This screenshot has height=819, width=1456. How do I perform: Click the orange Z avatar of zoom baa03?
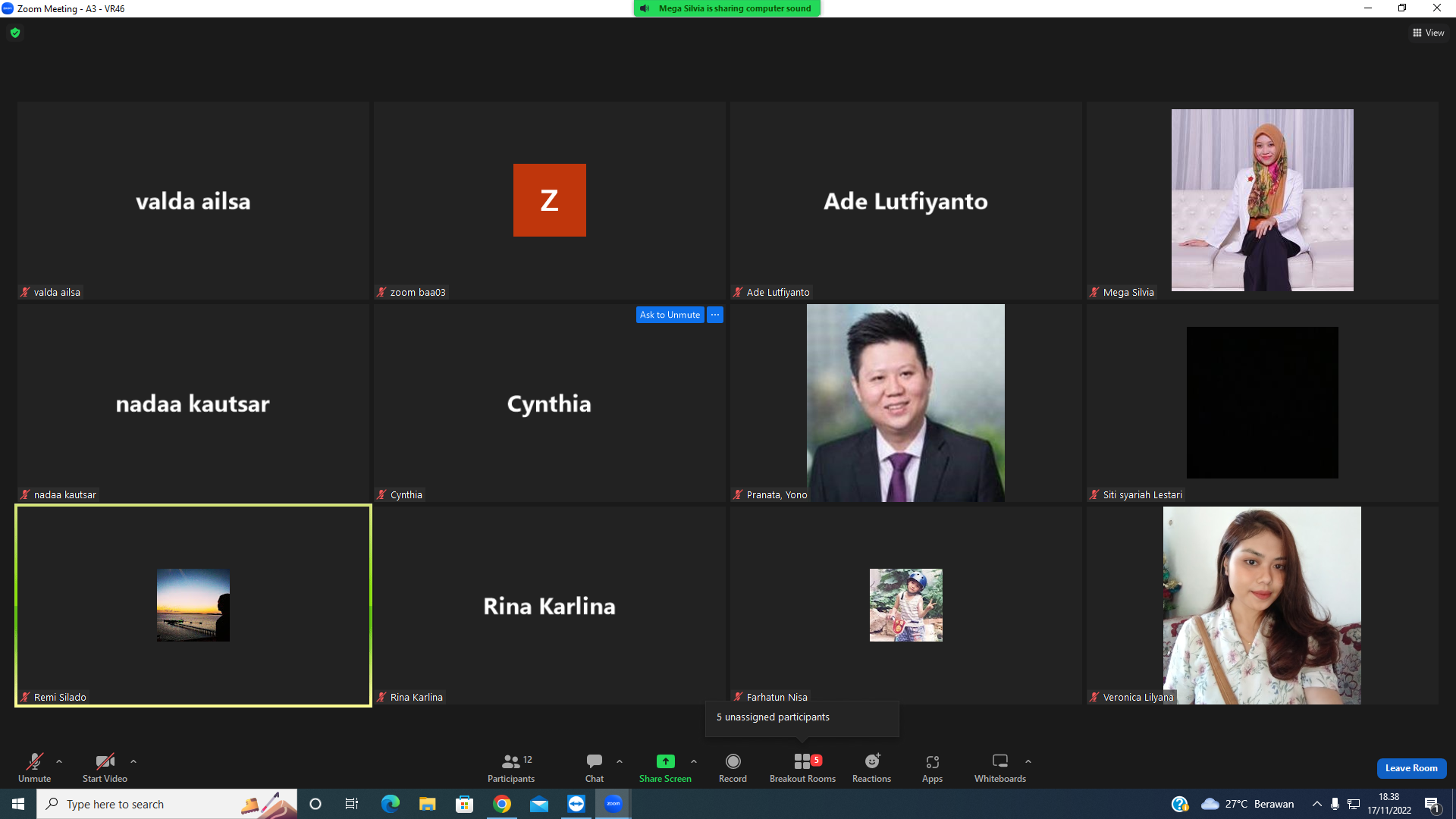pyautogui.click(x=550, y=200)
